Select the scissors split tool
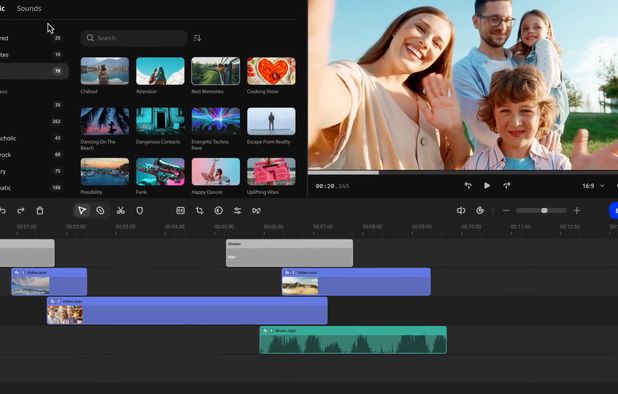 pyautogui.click(x=121, y=210)
